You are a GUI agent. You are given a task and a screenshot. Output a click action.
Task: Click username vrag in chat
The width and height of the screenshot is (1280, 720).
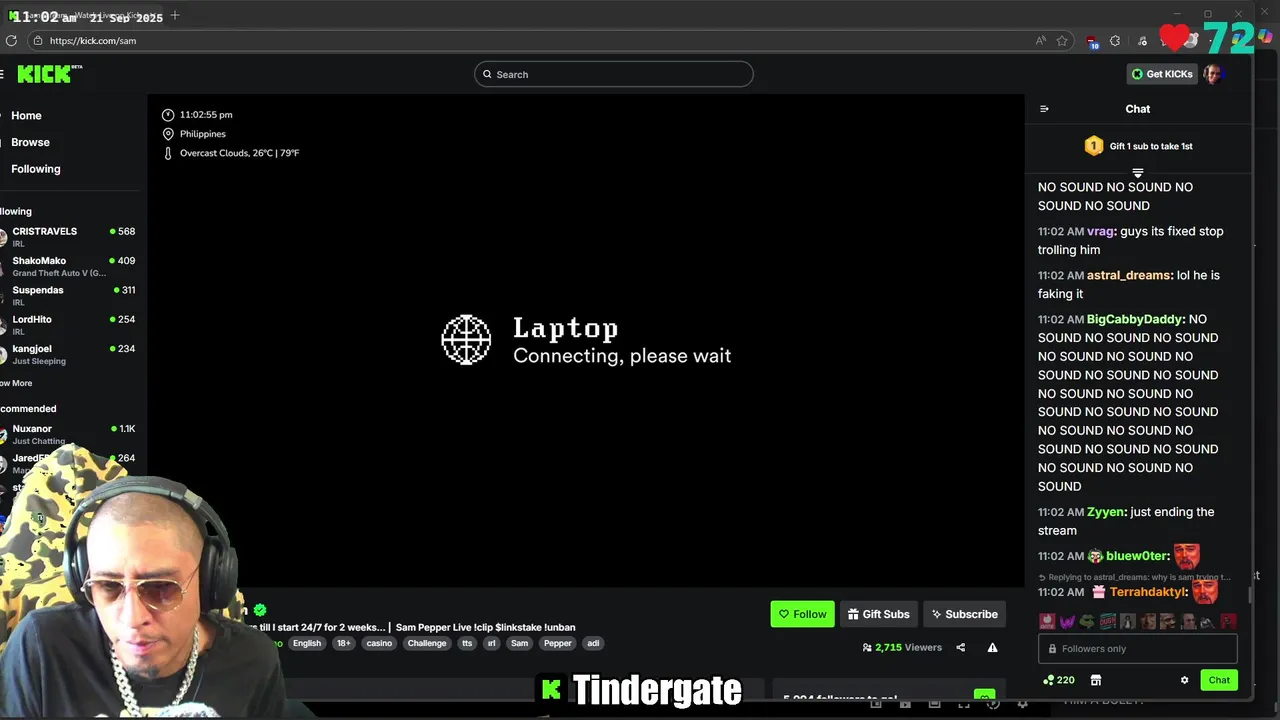1100,231
